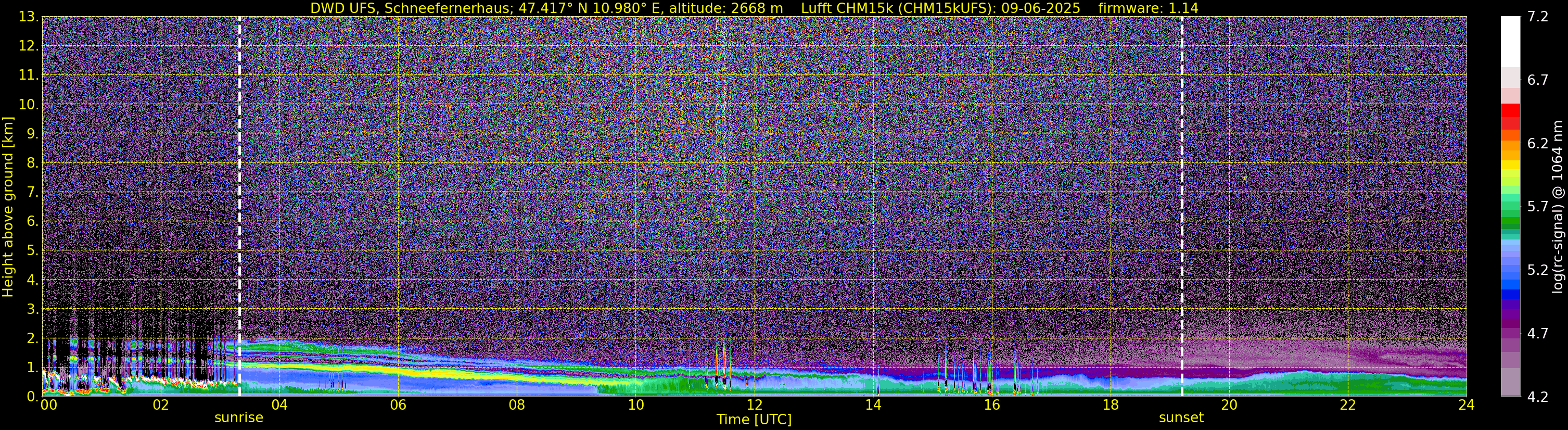Click the height axis tick label '12.'
1568x430 pixels.
(29, 46)
